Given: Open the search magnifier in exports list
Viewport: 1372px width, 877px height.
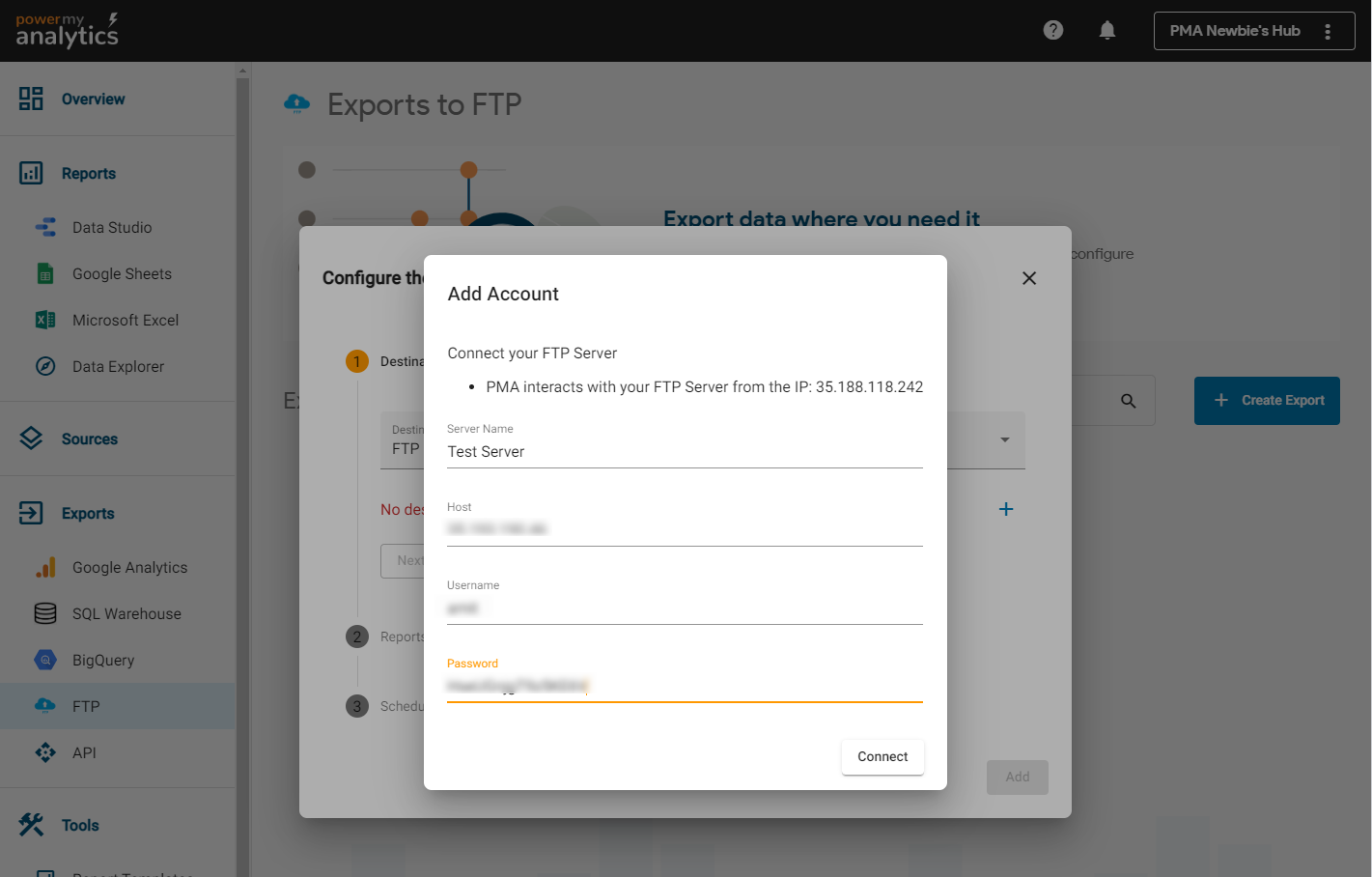Looking at the screenshot, I should 1129,400.
